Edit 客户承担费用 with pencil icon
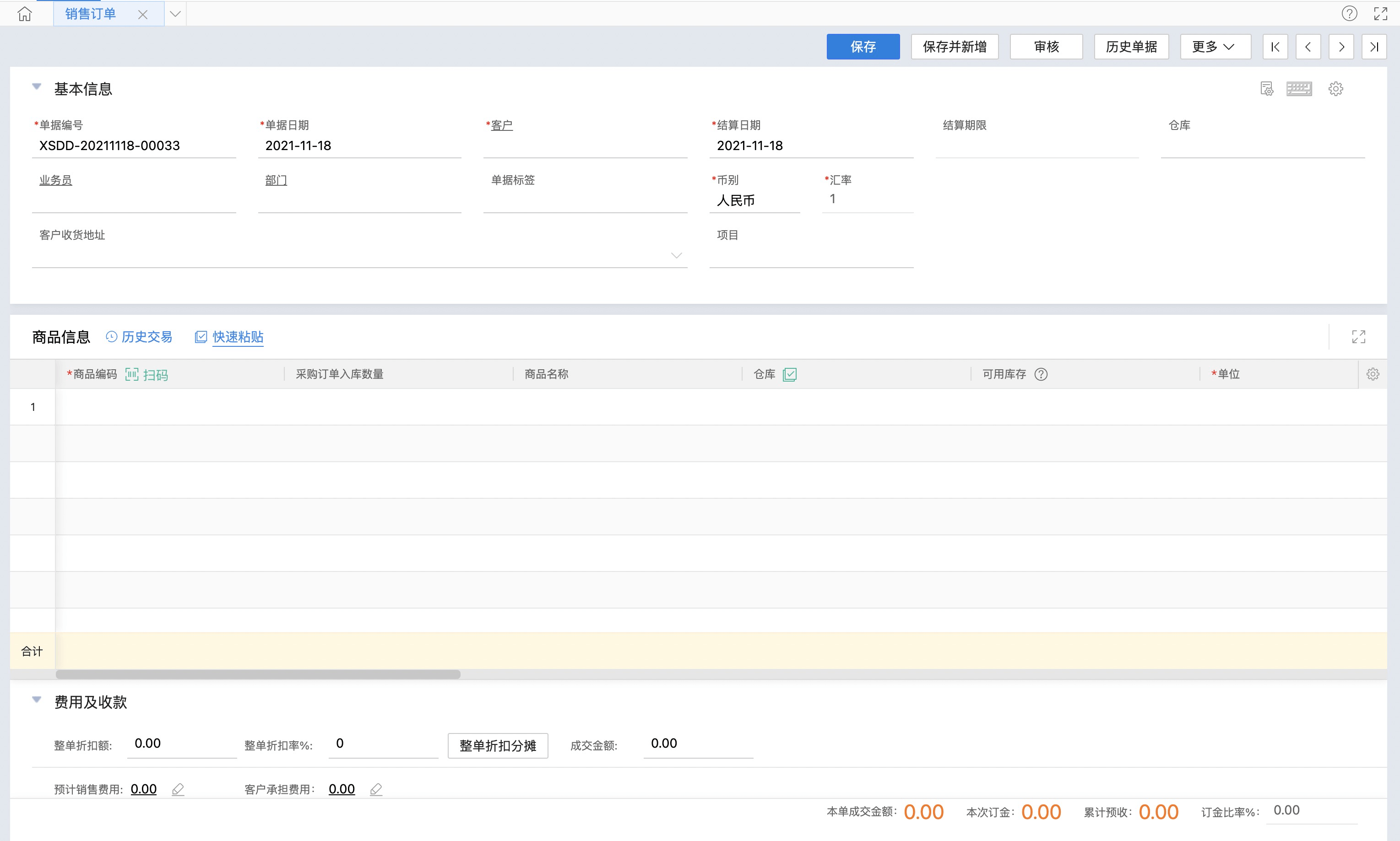The width and height of the screenshot is (1400, 841). (376, 789)
